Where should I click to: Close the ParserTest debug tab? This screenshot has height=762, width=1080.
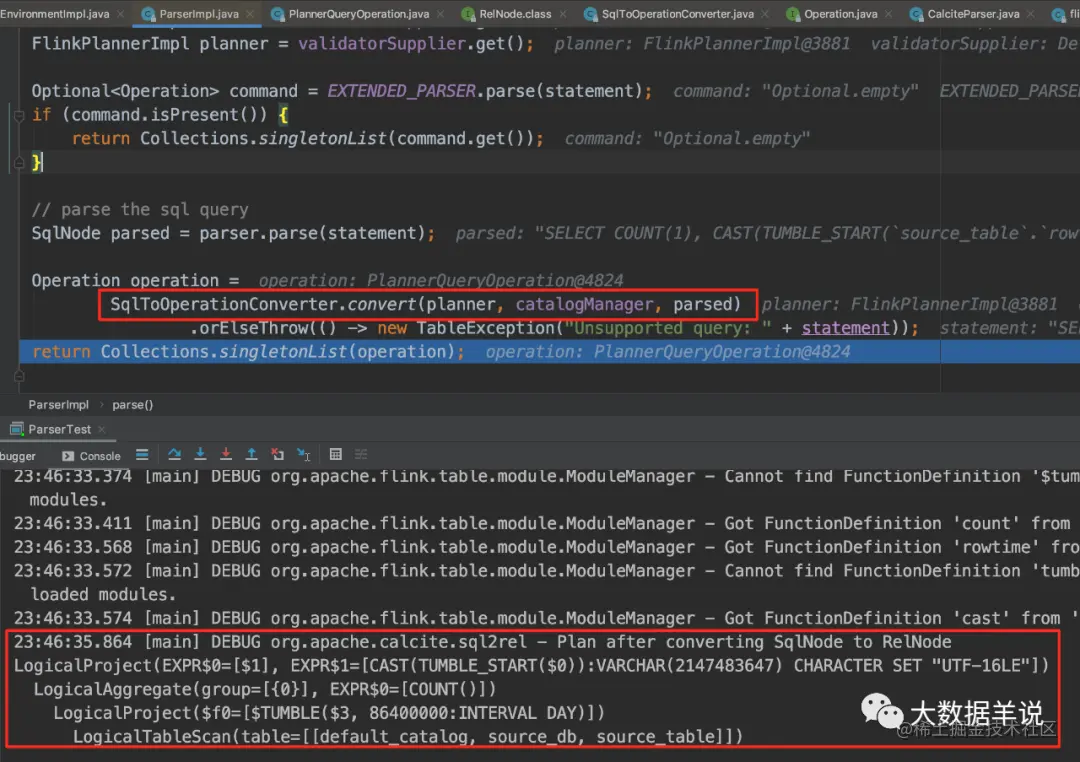pyautogui.click(x=102, y=429)
